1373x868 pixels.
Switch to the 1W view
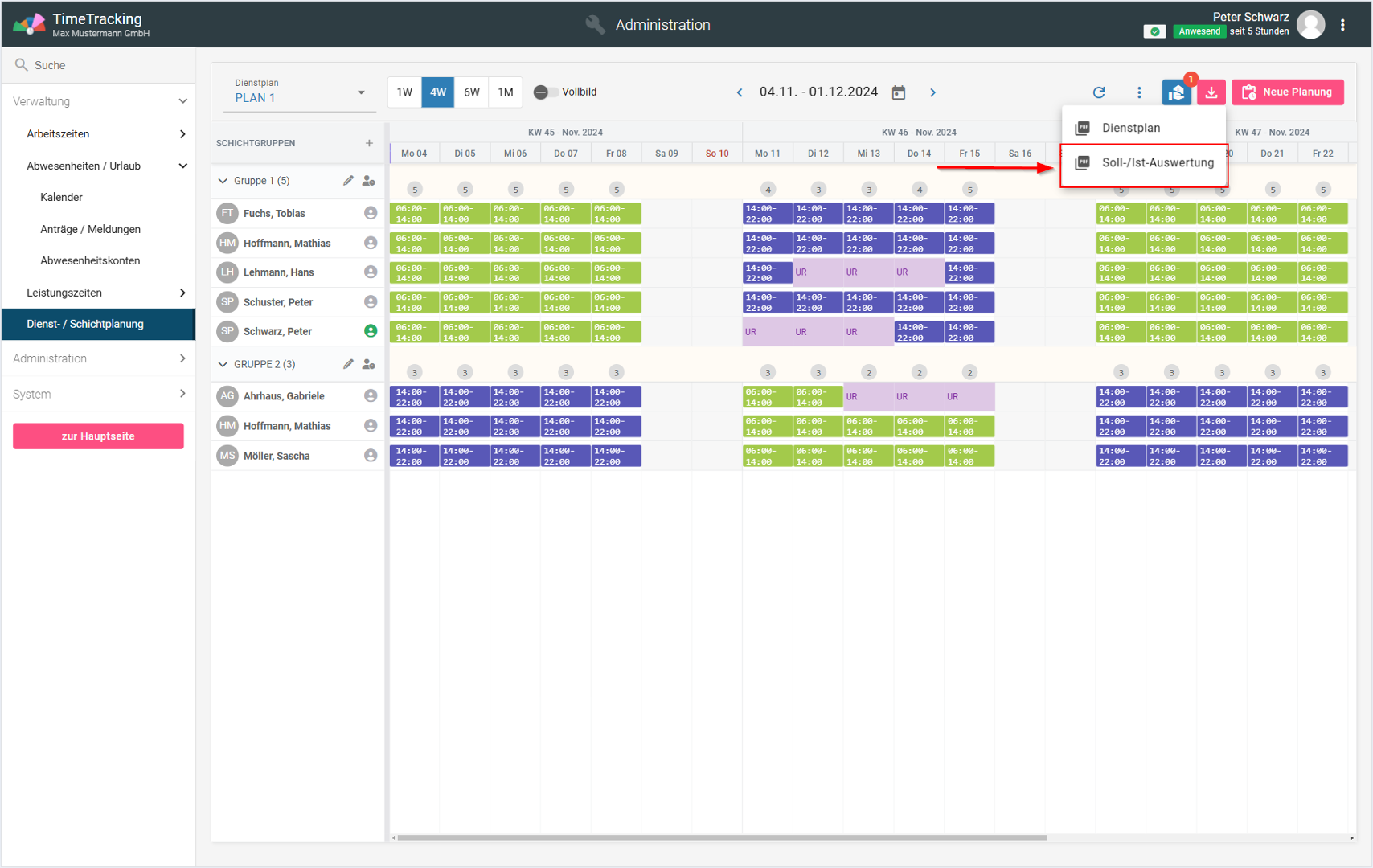pyautogui.click(x=404, y=92)
